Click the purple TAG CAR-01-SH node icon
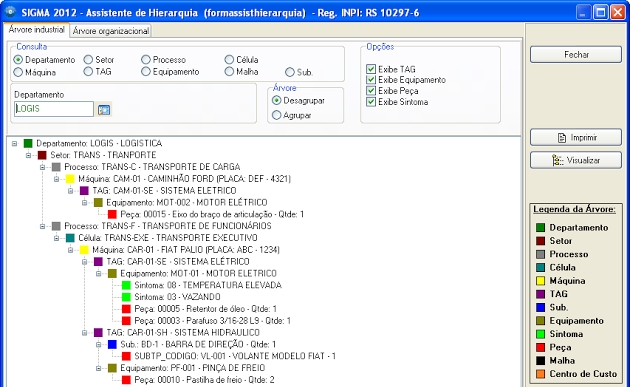The width and height of the screenshot is (630, 387). point(98,332)
